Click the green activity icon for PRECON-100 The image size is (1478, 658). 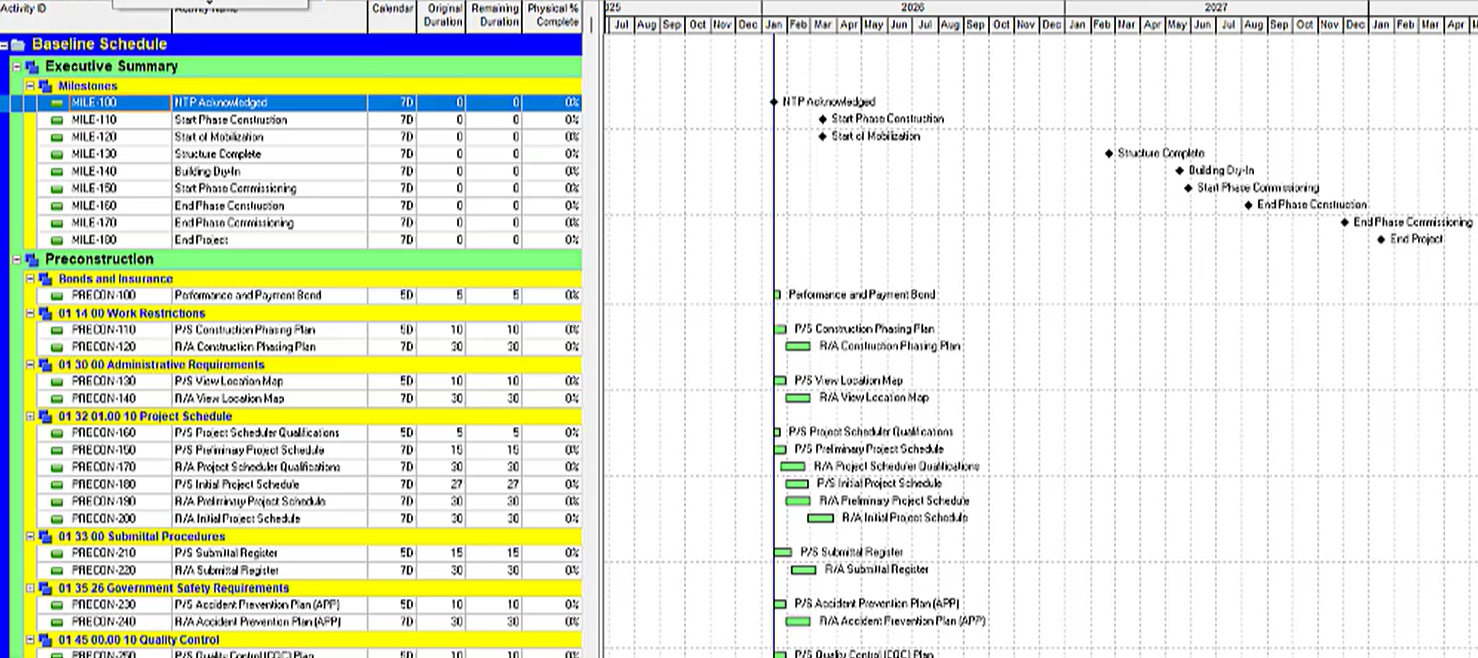[57, 296]
